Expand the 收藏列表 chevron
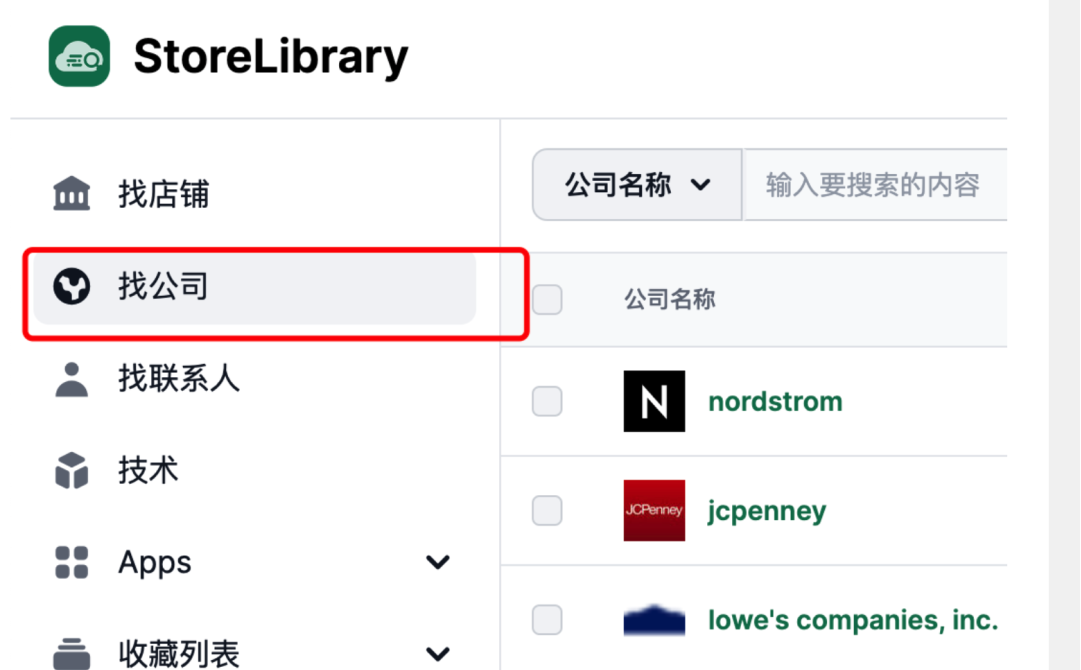Viewport: 1081px width, 670px height. tap(438, 653)
